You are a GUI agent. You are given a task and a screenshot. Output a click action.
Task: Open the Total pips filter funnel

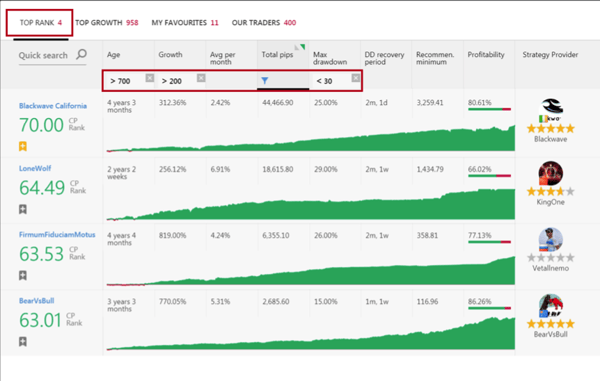[264, 80]
